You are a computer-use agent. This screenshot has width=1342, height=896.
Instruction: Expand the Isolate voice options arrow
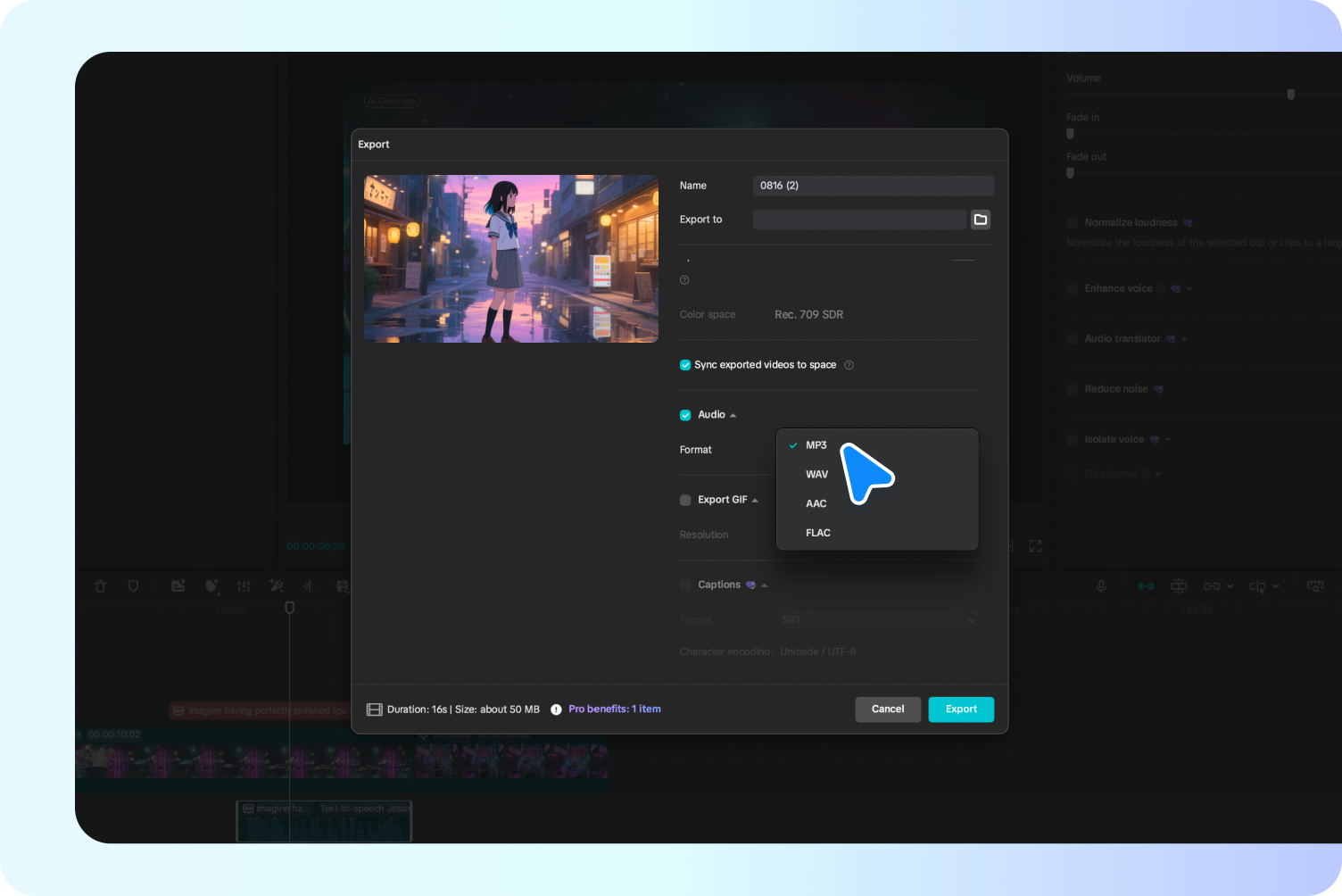click(x=1167, y=440)
